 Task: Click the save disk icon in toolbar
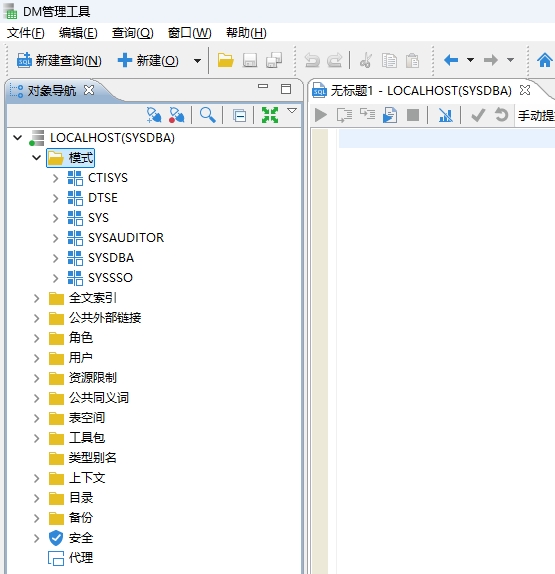(250, 60)
